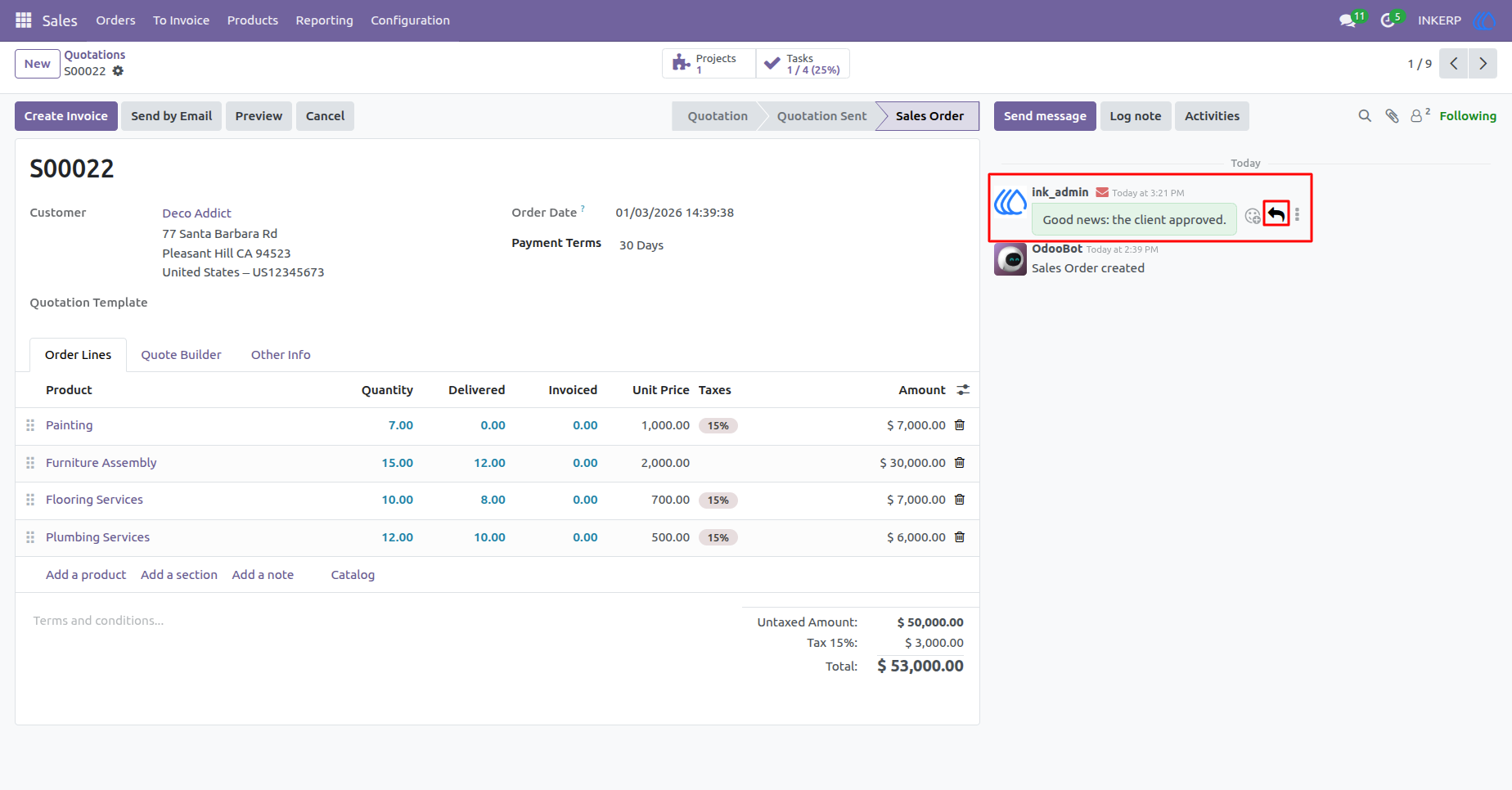Click the gear icon beside S00022
This screenshot has width=1512, height=790.
click(x=118, y=71)
